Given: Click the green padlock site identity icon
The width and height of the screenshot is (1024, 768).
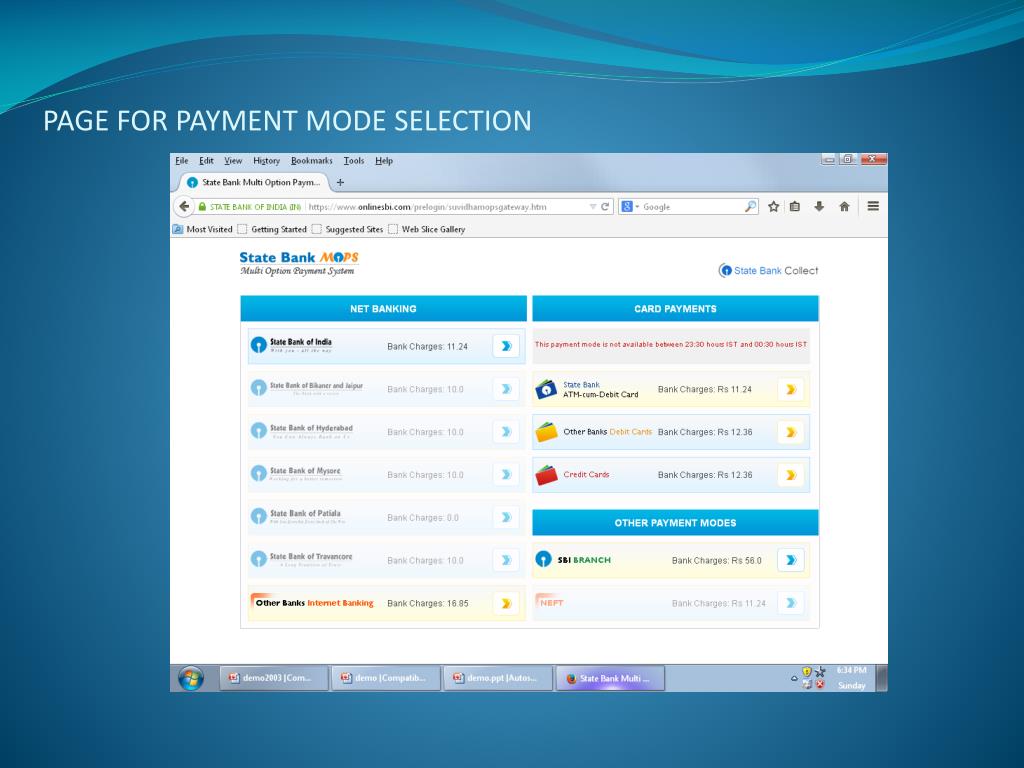Looking at the screenshot, I should (x=202, y=206).
